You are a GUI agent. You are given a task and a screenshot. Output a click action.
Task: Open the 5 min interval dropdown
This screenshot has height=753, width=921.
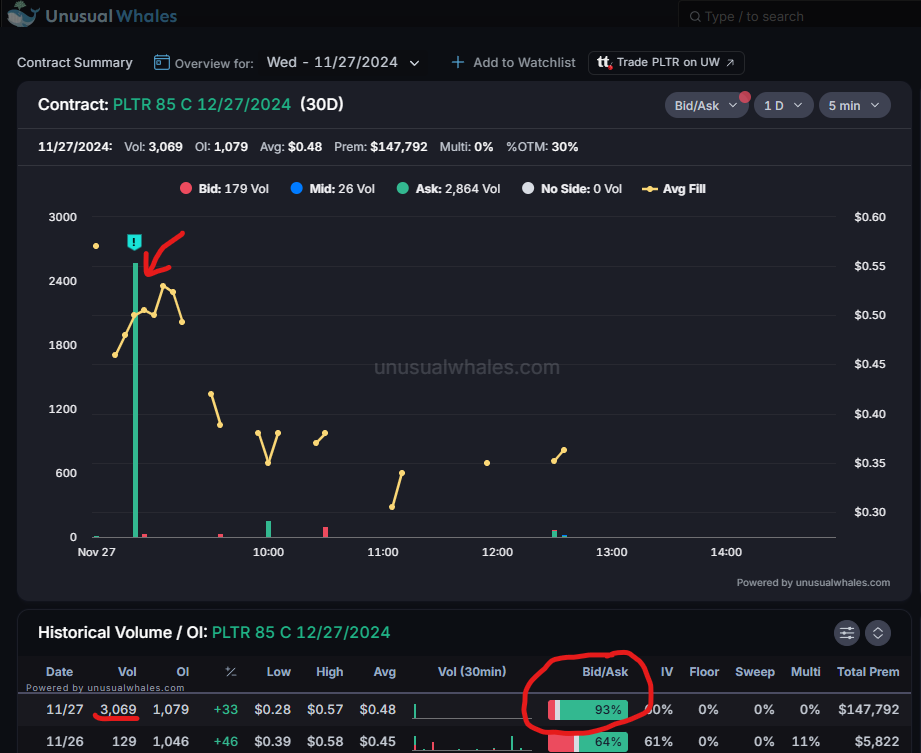pyautogui.click(x=854, y=106)
